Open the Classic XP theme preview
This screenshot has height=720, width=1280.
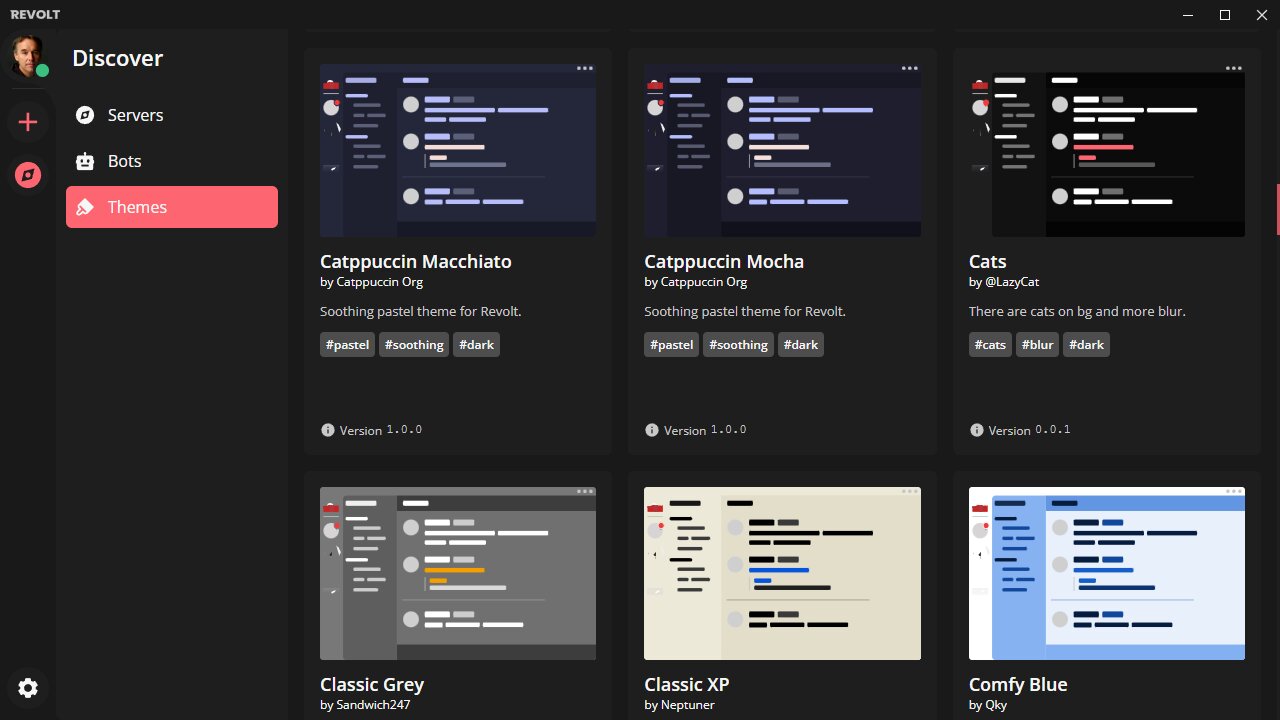coord(782,574)
